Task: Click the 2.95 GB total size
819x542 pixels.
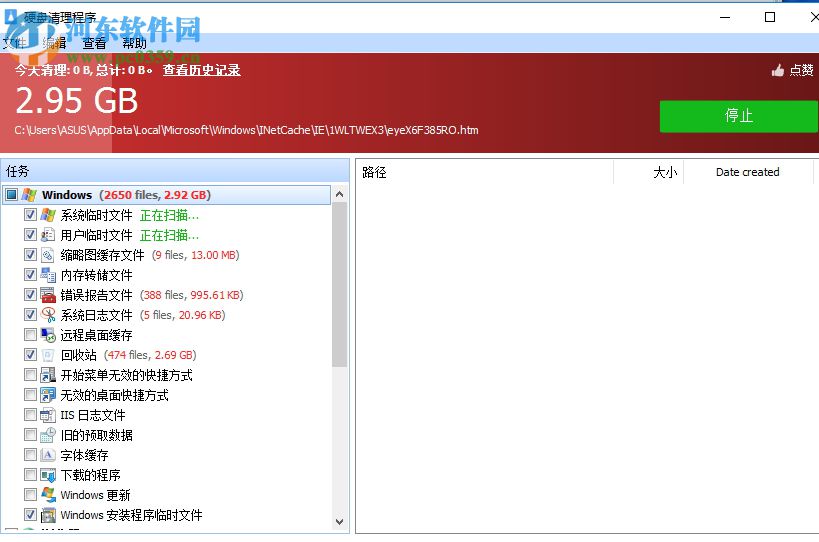Action: pos(77,101)
